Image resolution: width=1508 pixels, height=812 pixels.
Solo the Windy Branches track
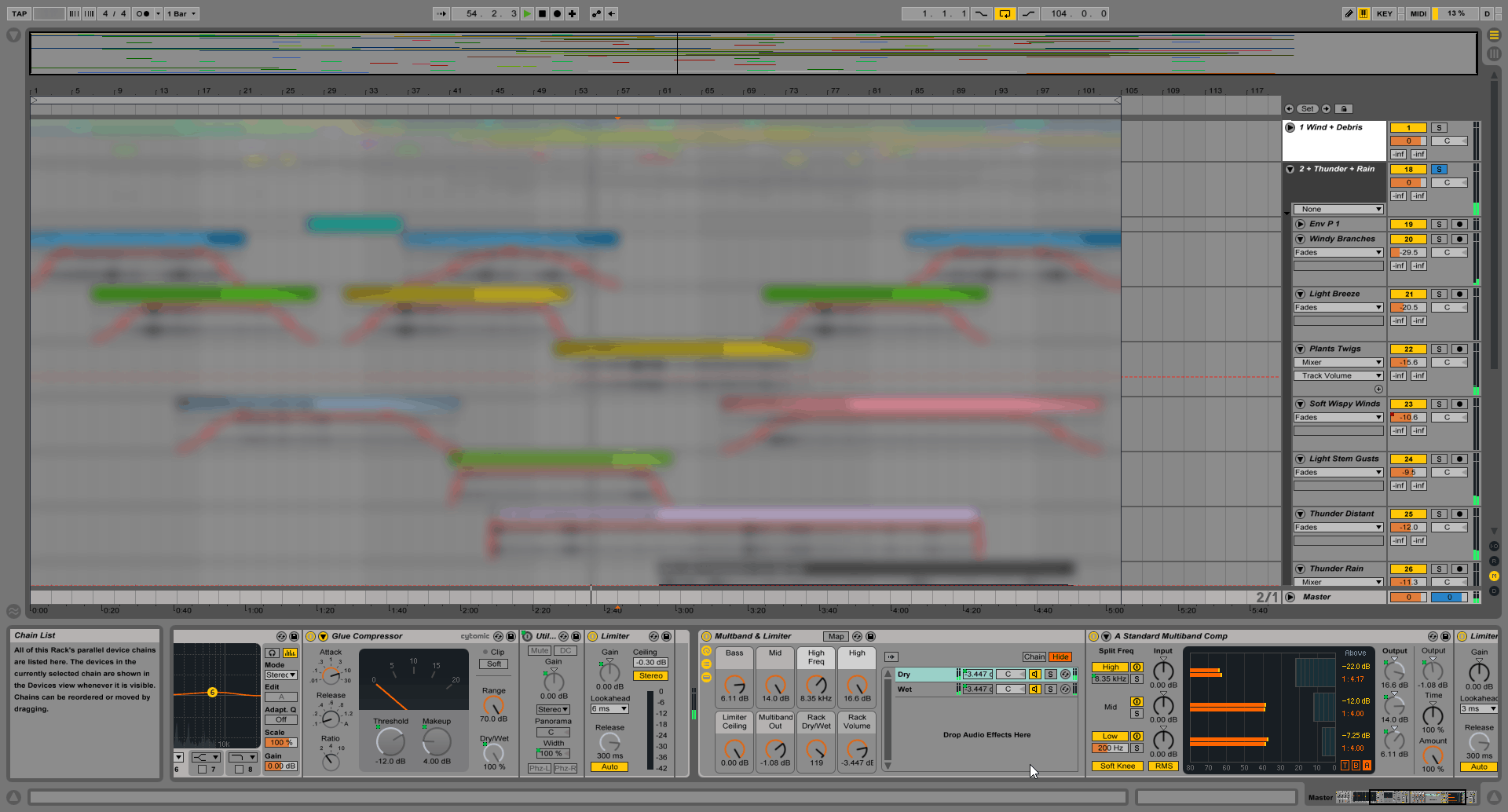(1439, 239)
